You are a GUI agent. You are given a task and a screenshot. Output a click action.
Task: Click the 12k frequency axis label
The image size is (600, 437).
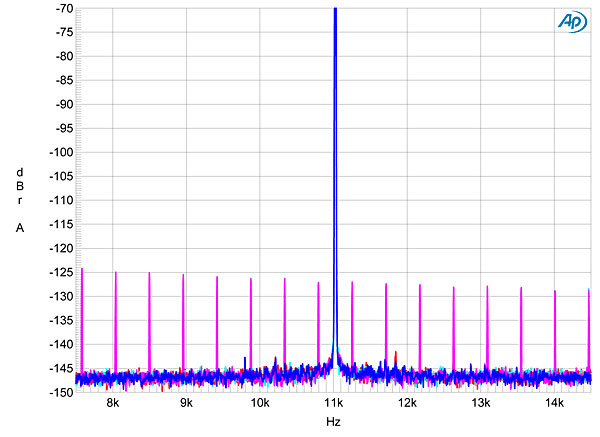[x=407, y=403]
